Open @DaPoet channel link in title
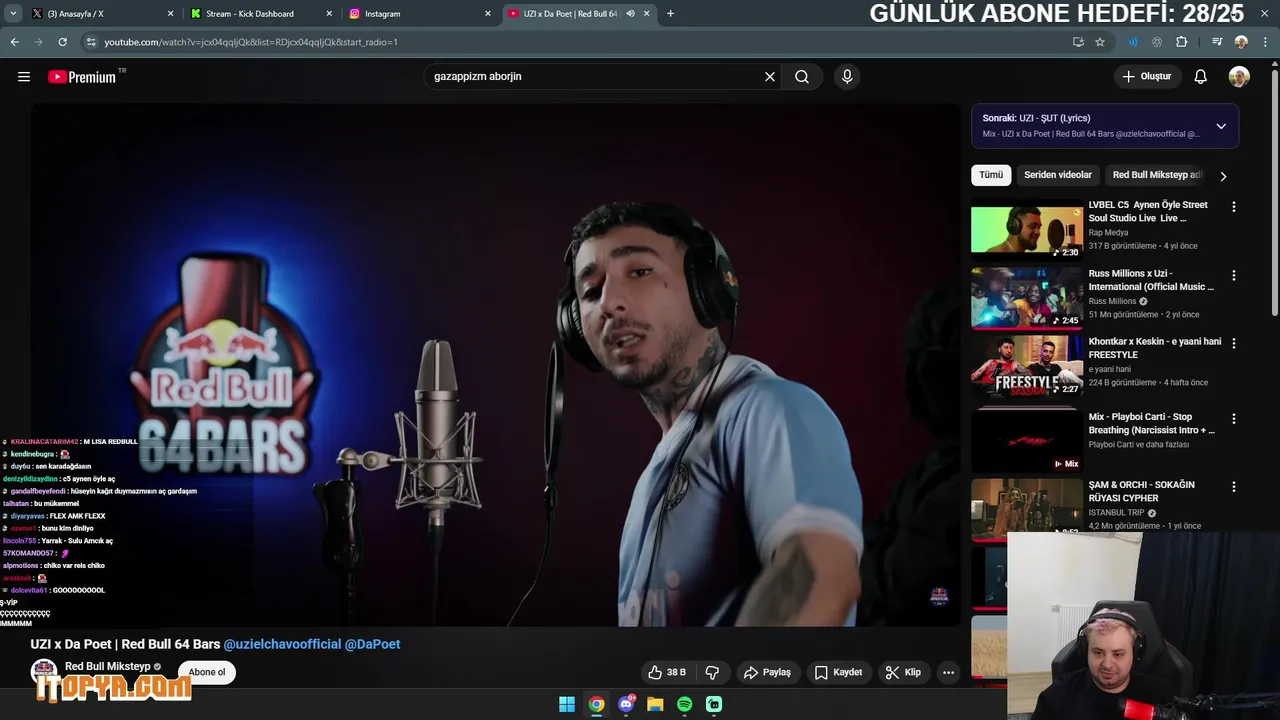 372,644
